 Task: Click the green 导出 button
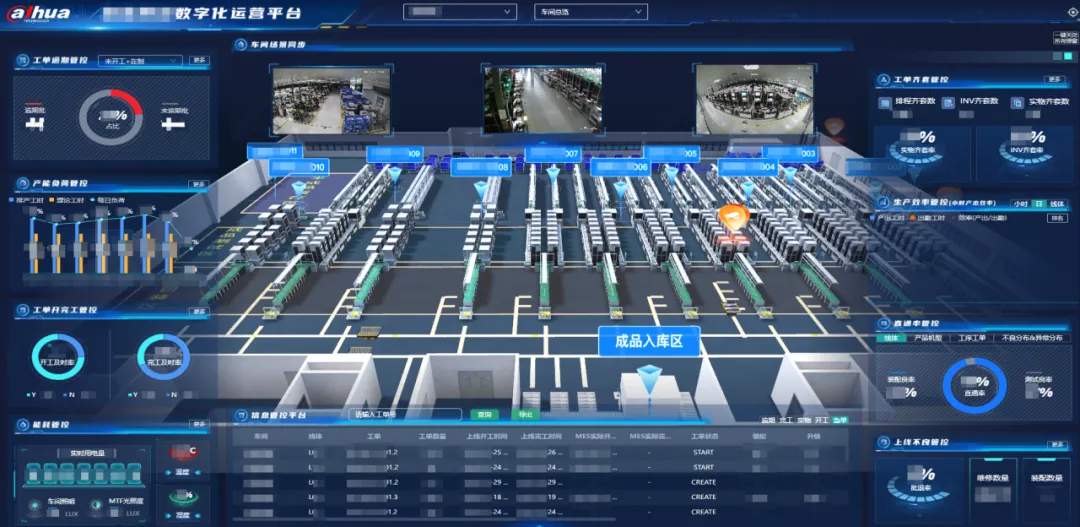(x=526, y=415)
